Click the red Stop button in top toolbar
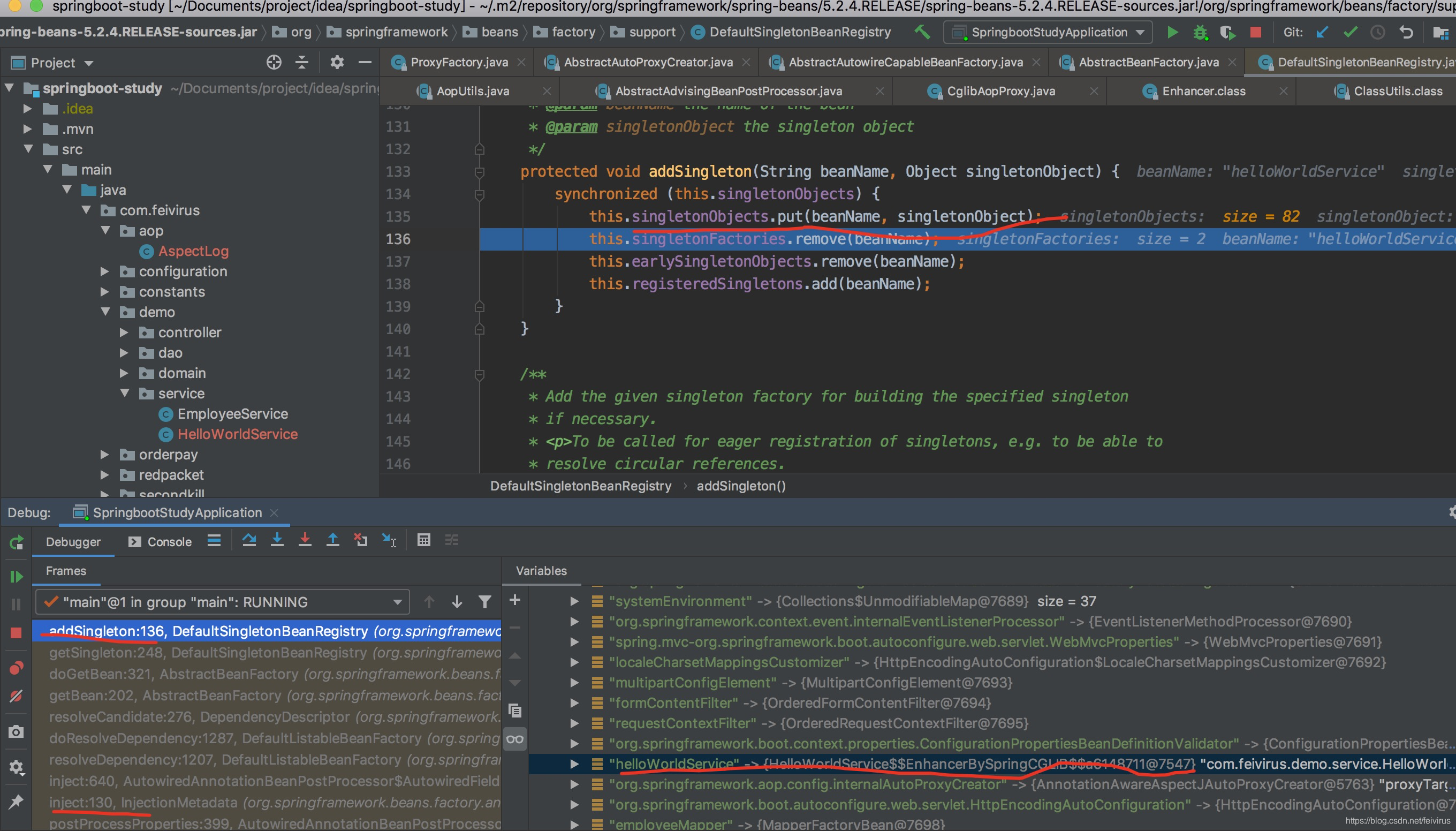The image size is (1456, 831). click(1256, 32)
